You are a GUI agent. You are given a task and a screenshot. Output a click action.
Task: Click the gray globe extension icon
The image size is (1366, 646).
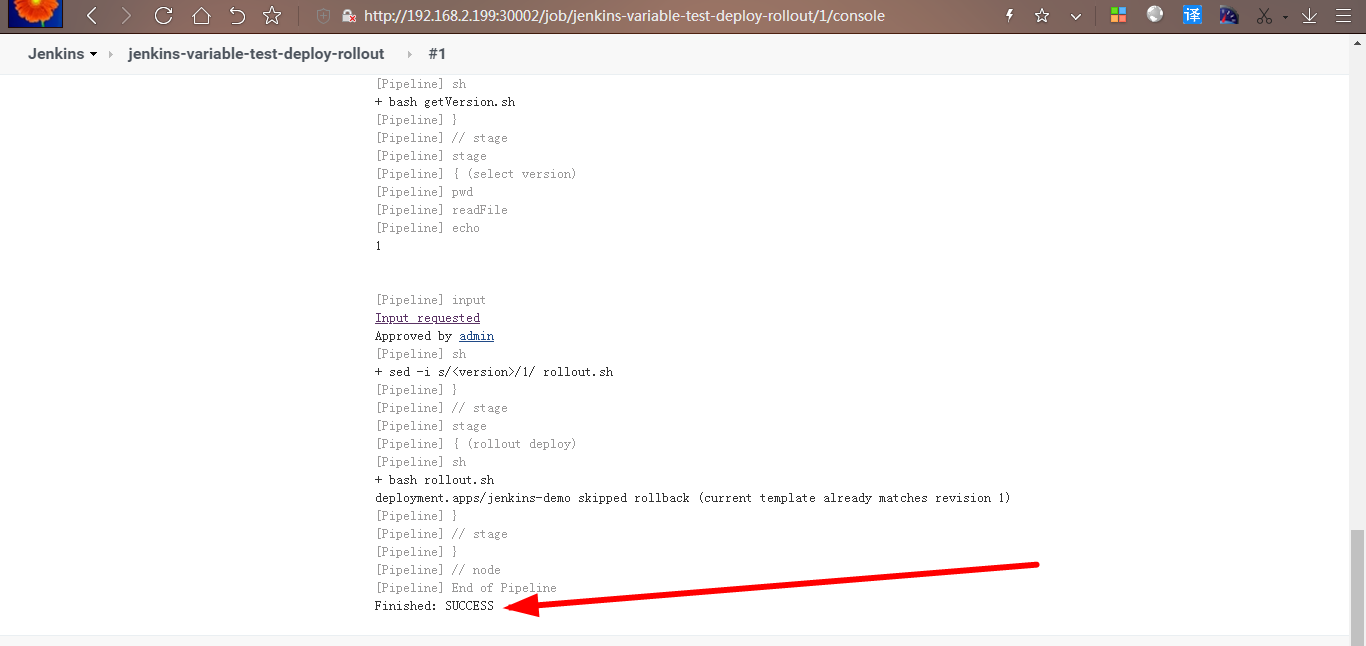[1155, 15]
